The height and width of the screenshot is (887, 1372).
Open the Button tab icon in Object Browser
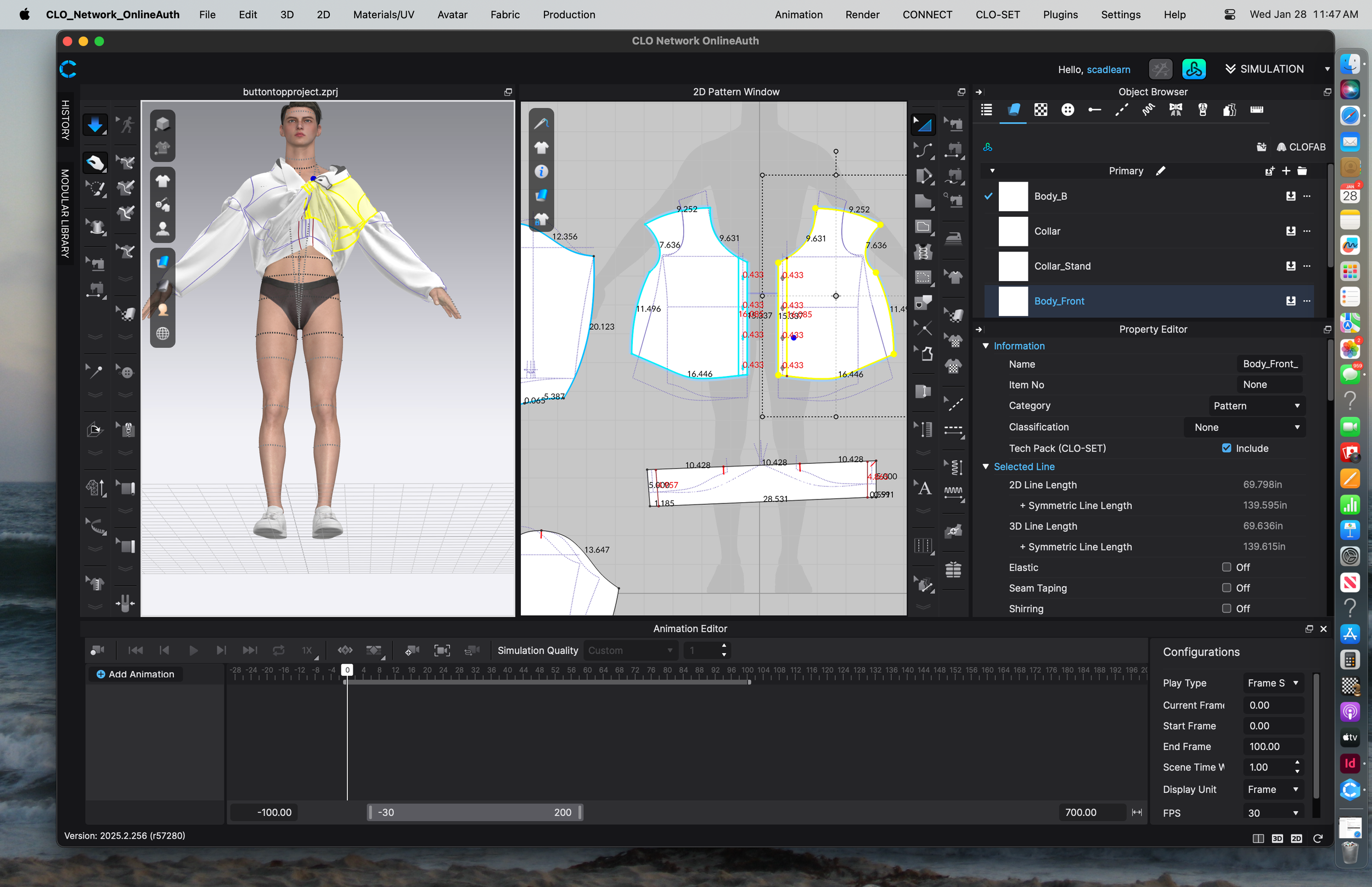(1067, 109)
